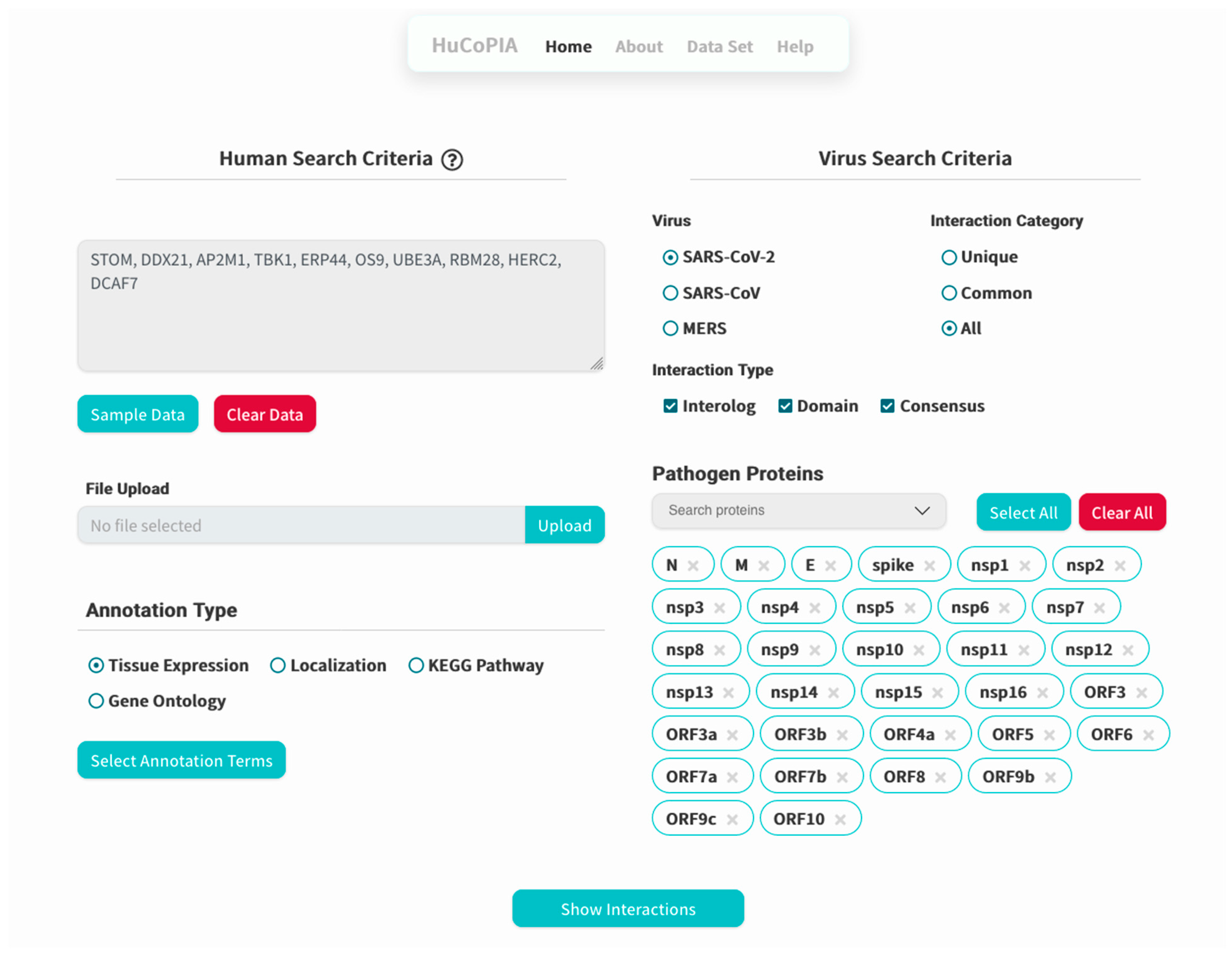Screen dimensions: 1232x955
Task: Click the help icon beside Human Search Criteria
Action: [x=452, y=160]
